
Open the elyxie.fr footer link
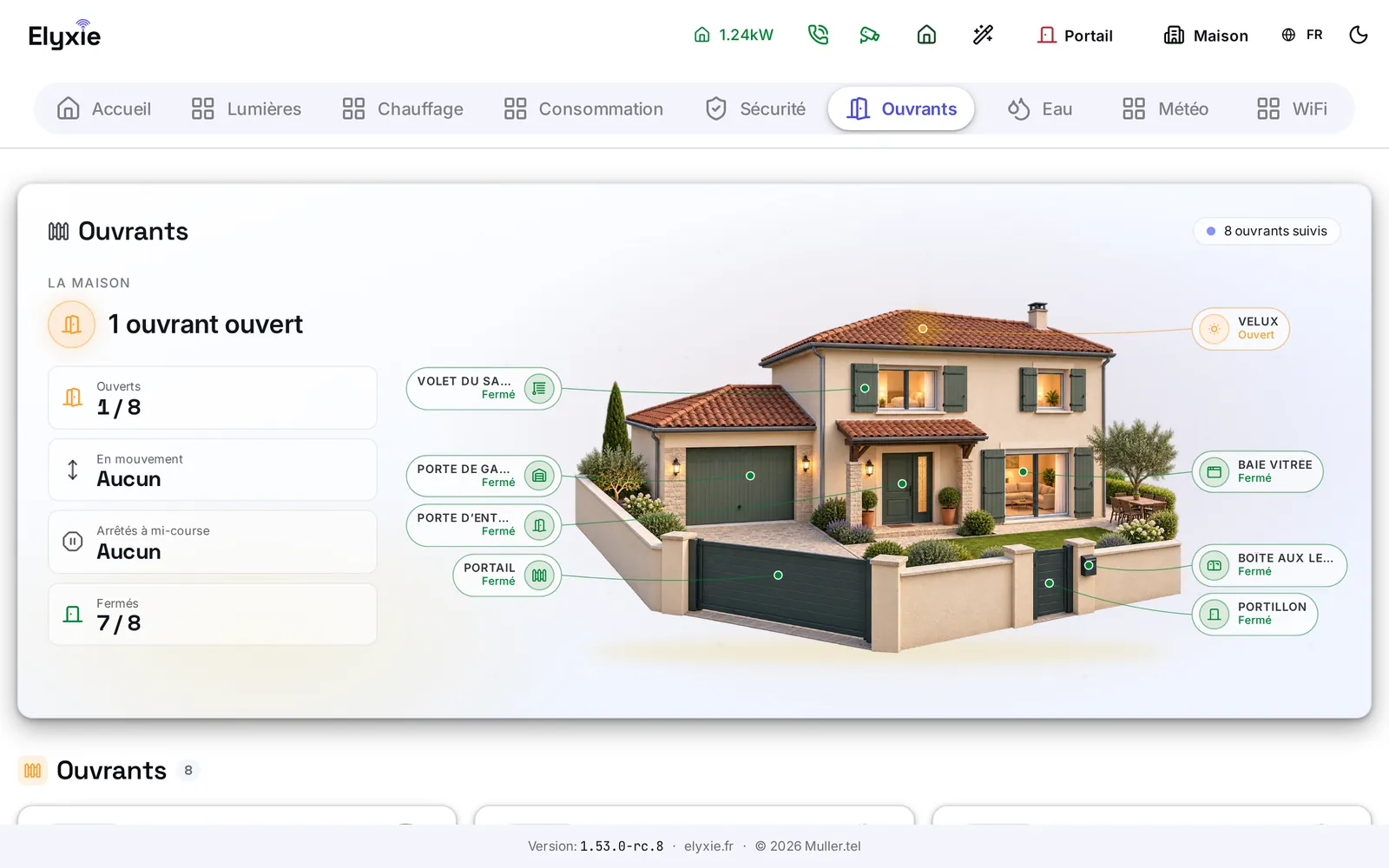pyautogui.click(x=708, y=846)
